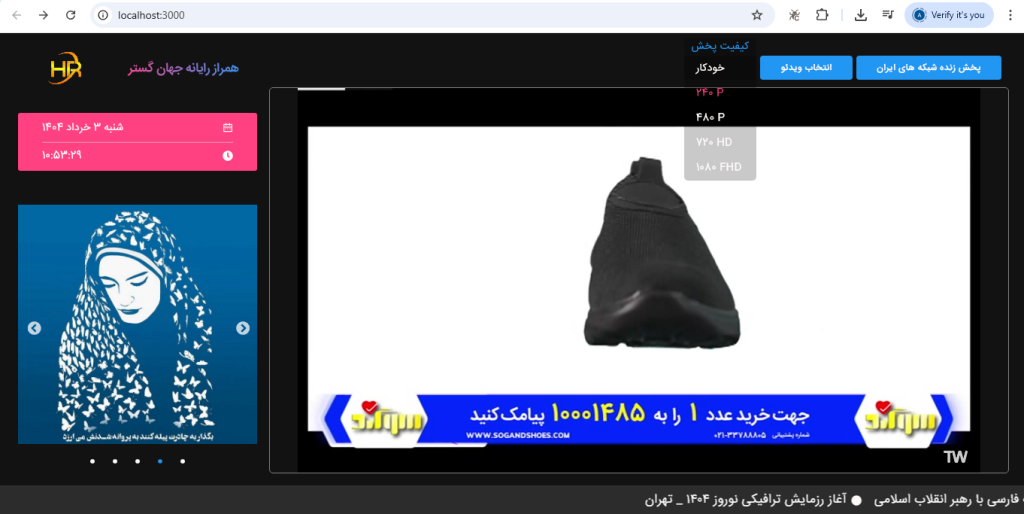This screenshot has width=1024, height=514.
Task: Click the localhost:3000 address field
Action: 431,15
